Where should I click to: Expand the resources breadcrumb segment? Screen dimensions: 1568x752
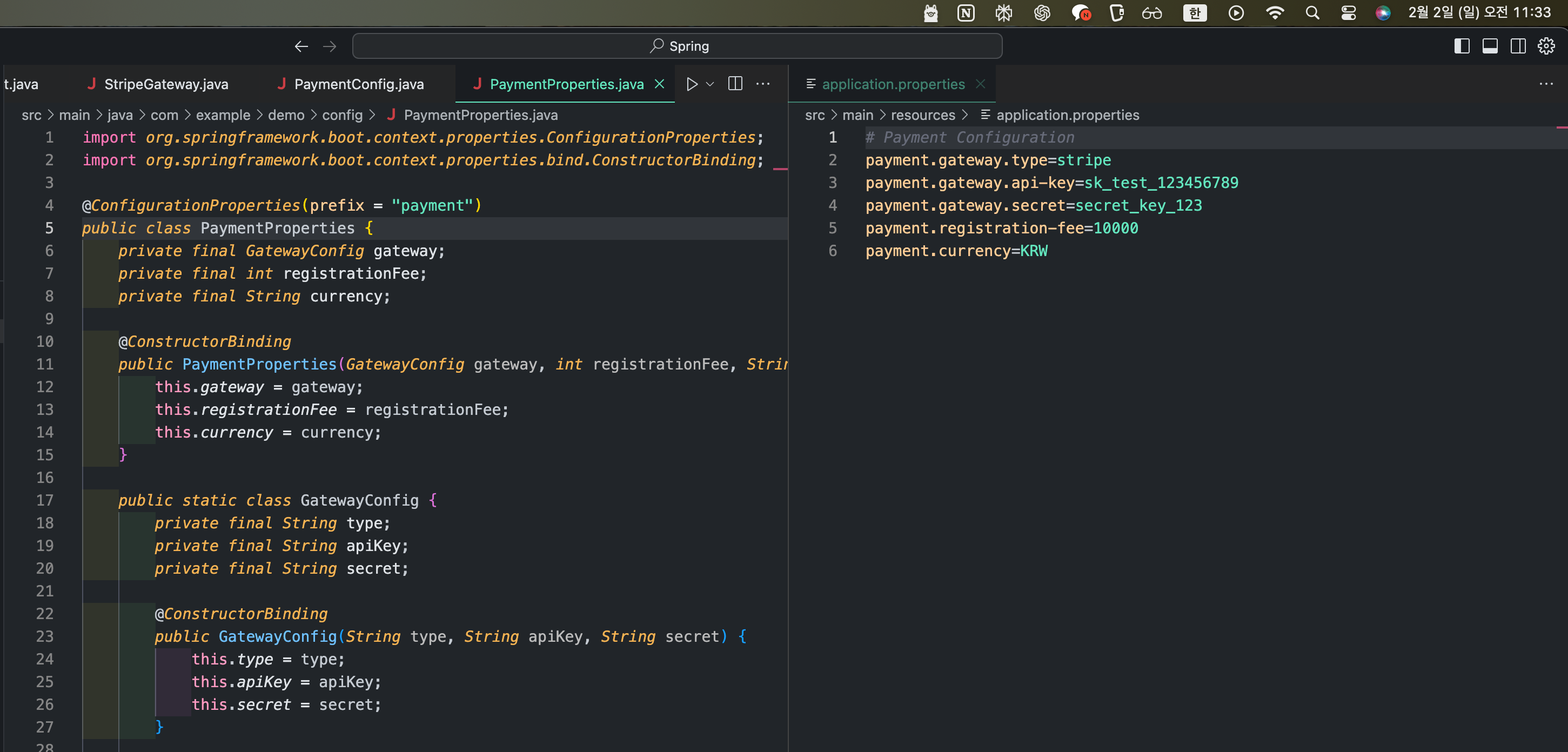point(923,115)
